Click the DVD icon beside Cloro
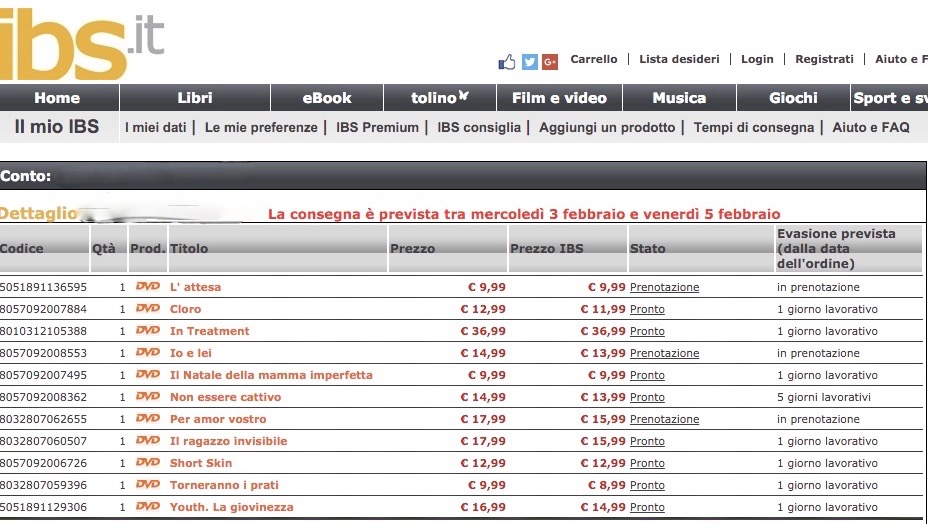The height and width of the screenshot is (524, 928). coord(147,309)
